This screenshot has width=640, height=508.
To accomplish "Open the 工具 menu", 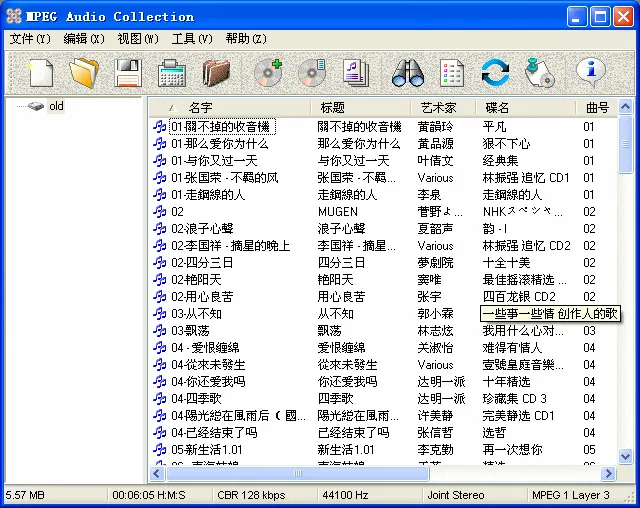I will (192, 39).
